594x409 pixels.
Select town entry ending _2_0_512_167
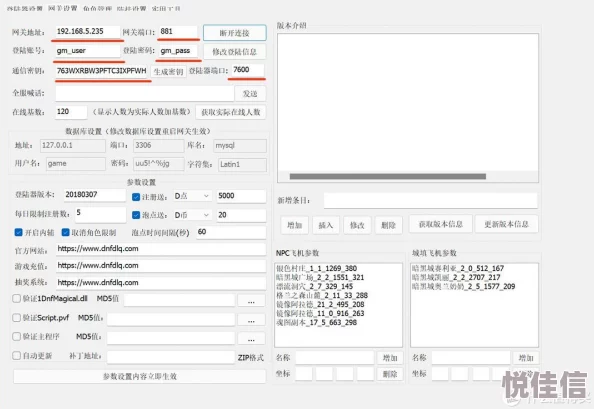(458, 269)
